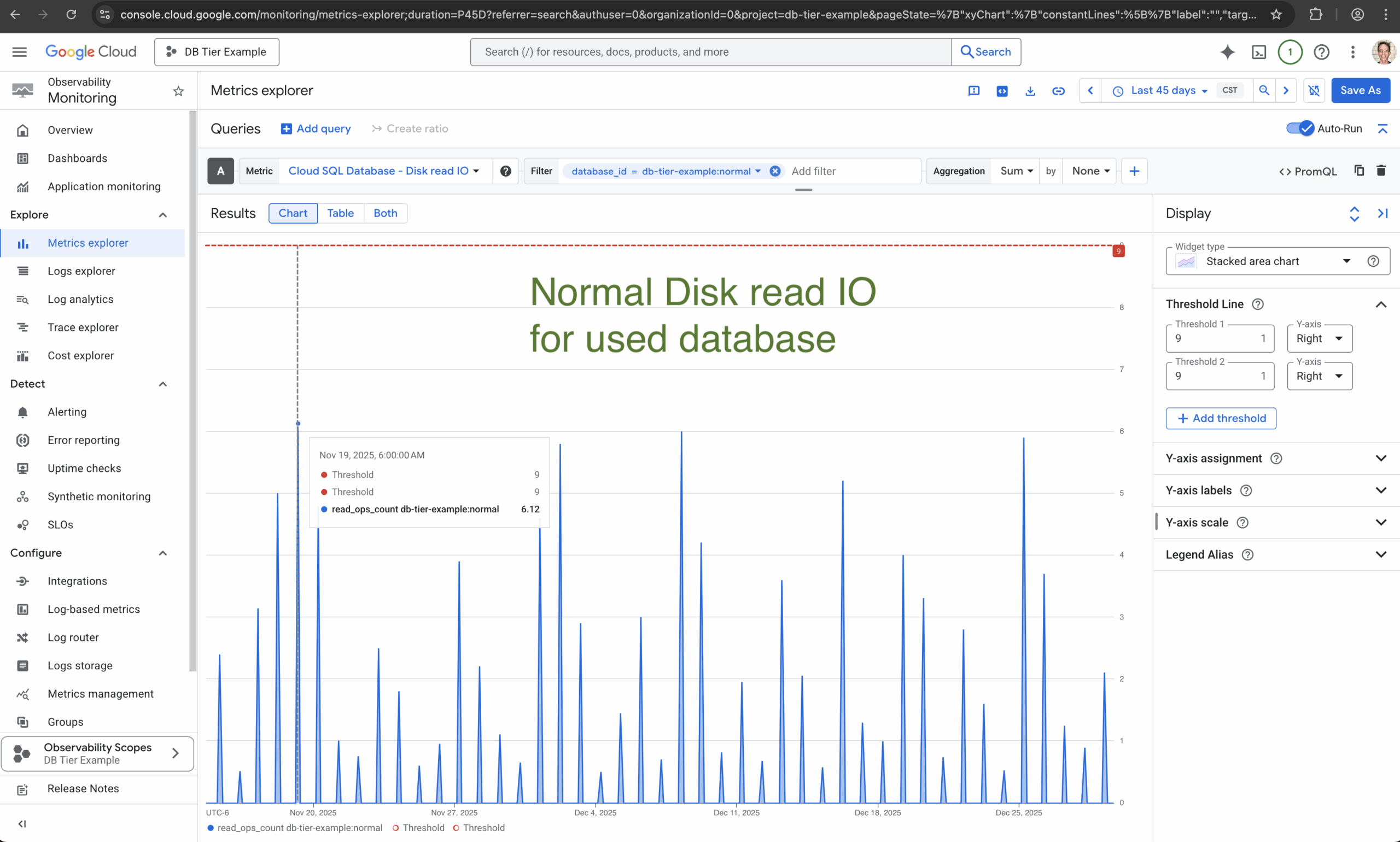Click the Add threshold button
This screenshot has height=842, width=1400.
(x=1220, y=418)
